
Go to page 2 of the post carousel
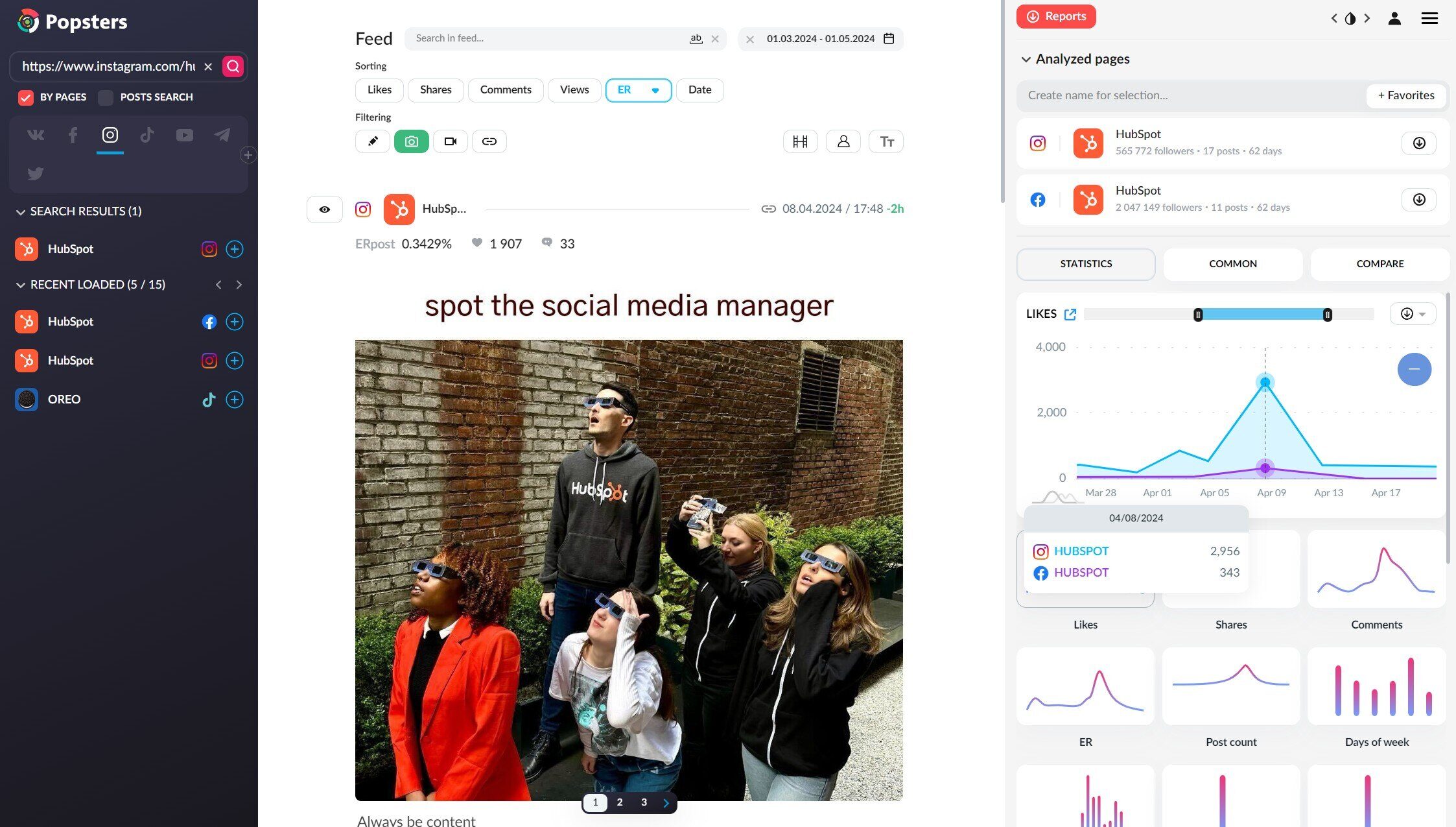tap(619, 802)
